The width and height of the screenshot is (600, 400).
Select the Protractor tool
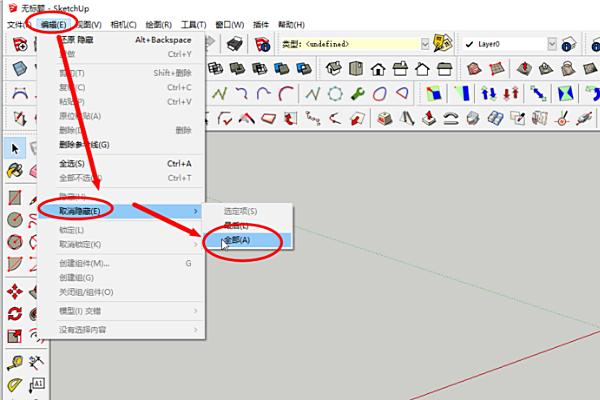coord(15,385)
